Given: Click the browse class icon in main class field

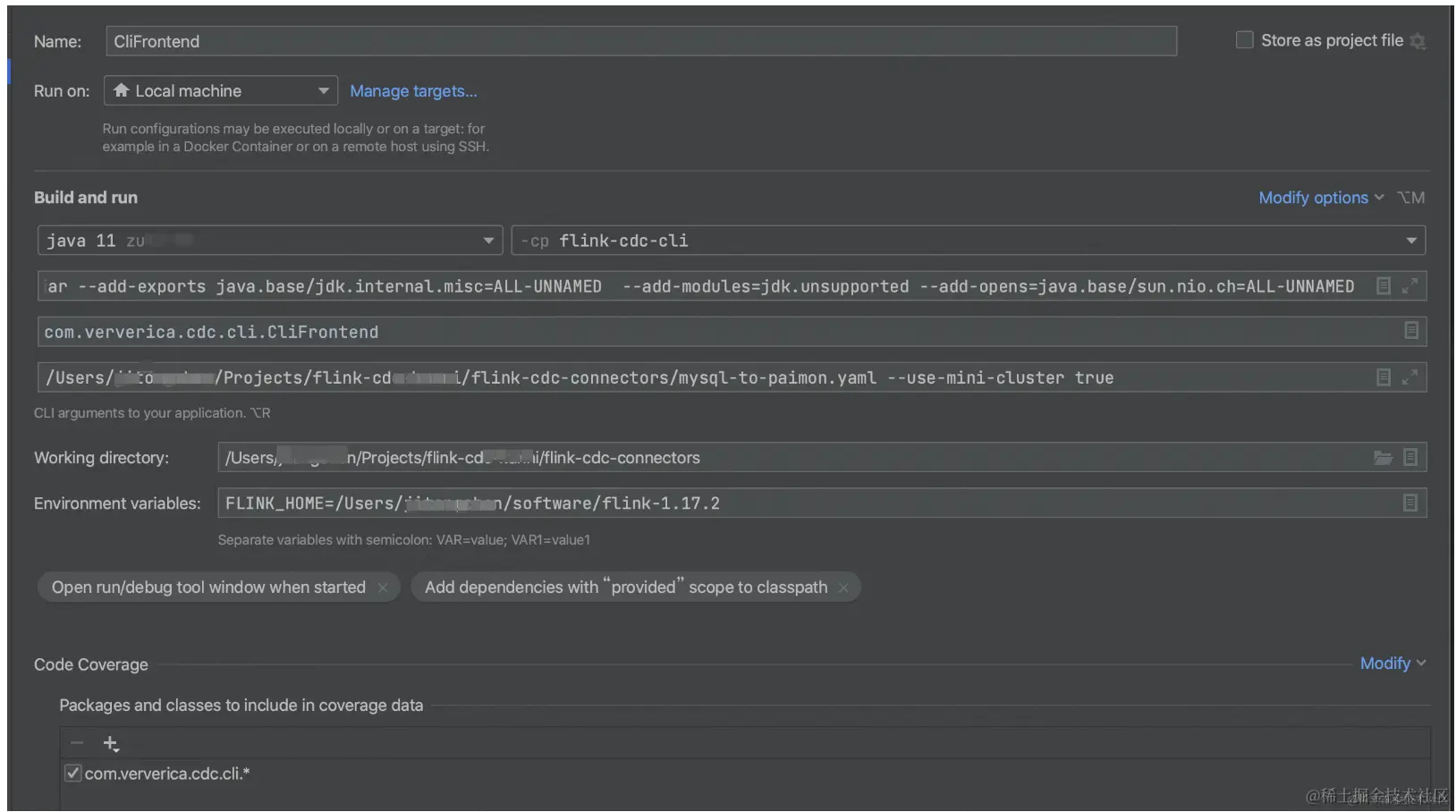Looking at the screenshot, I should pyautogui.click(x=1411, y=331).
